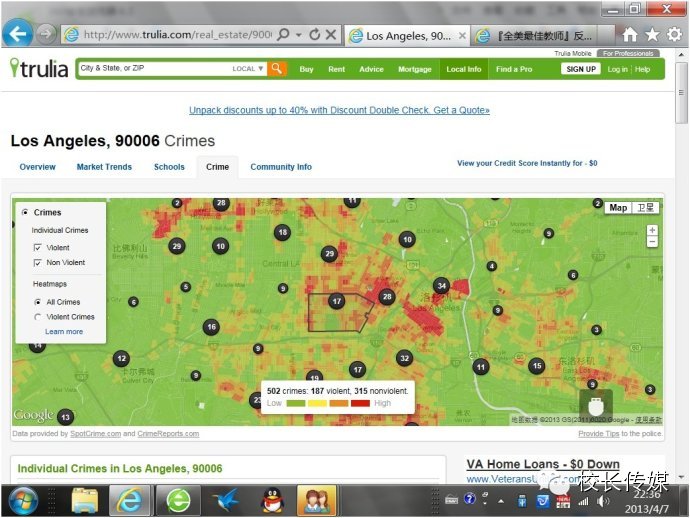Go back using the browser back arrow
The image size is (690, 518).
point(18,33)
